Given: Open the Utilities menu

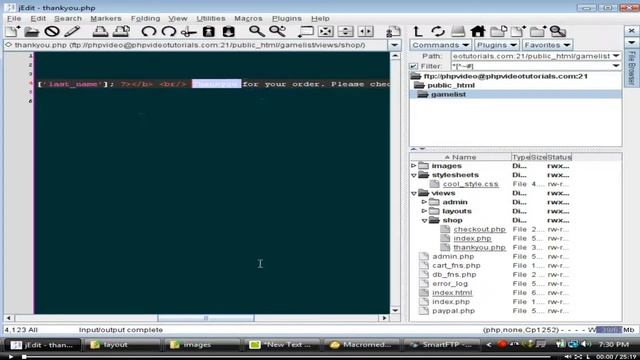Looking at the screenshot, I should [211, 18].
